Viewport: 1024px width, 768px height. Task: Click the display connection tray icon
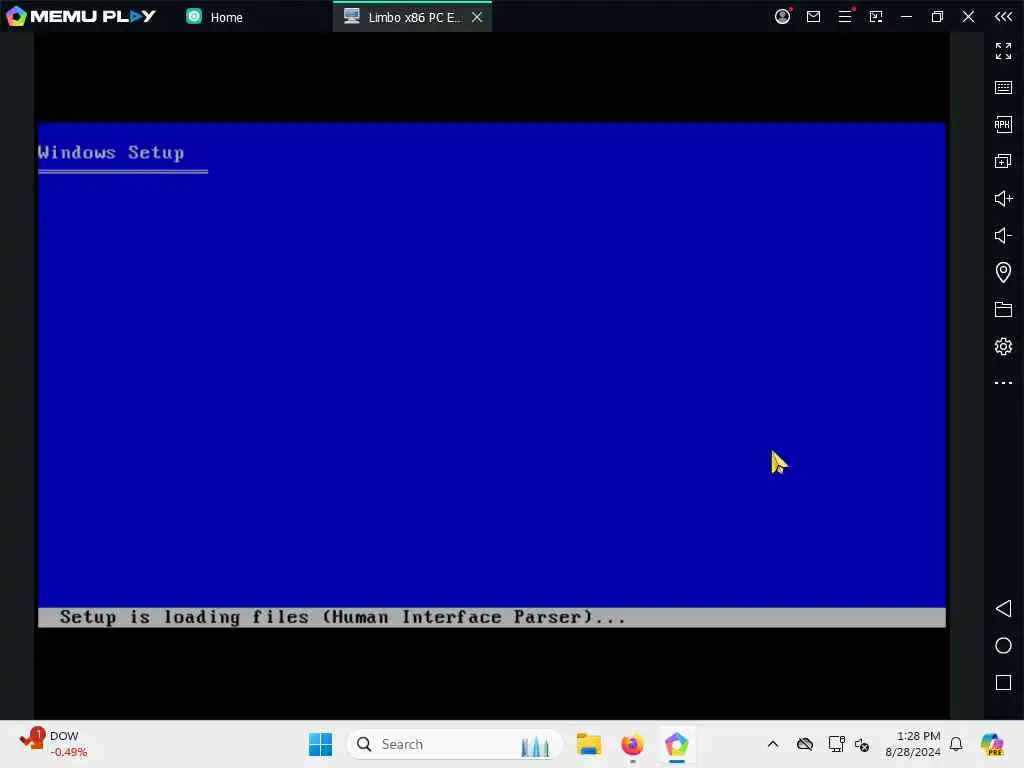[x=836, y=744]
